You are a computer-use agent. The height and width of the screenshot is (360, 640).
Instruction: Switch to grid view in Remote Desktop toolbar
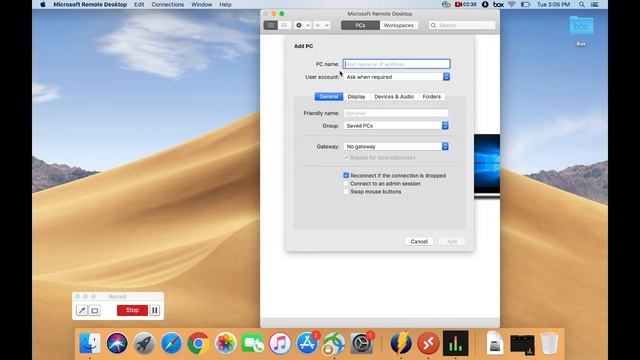(x=271, y=25)
